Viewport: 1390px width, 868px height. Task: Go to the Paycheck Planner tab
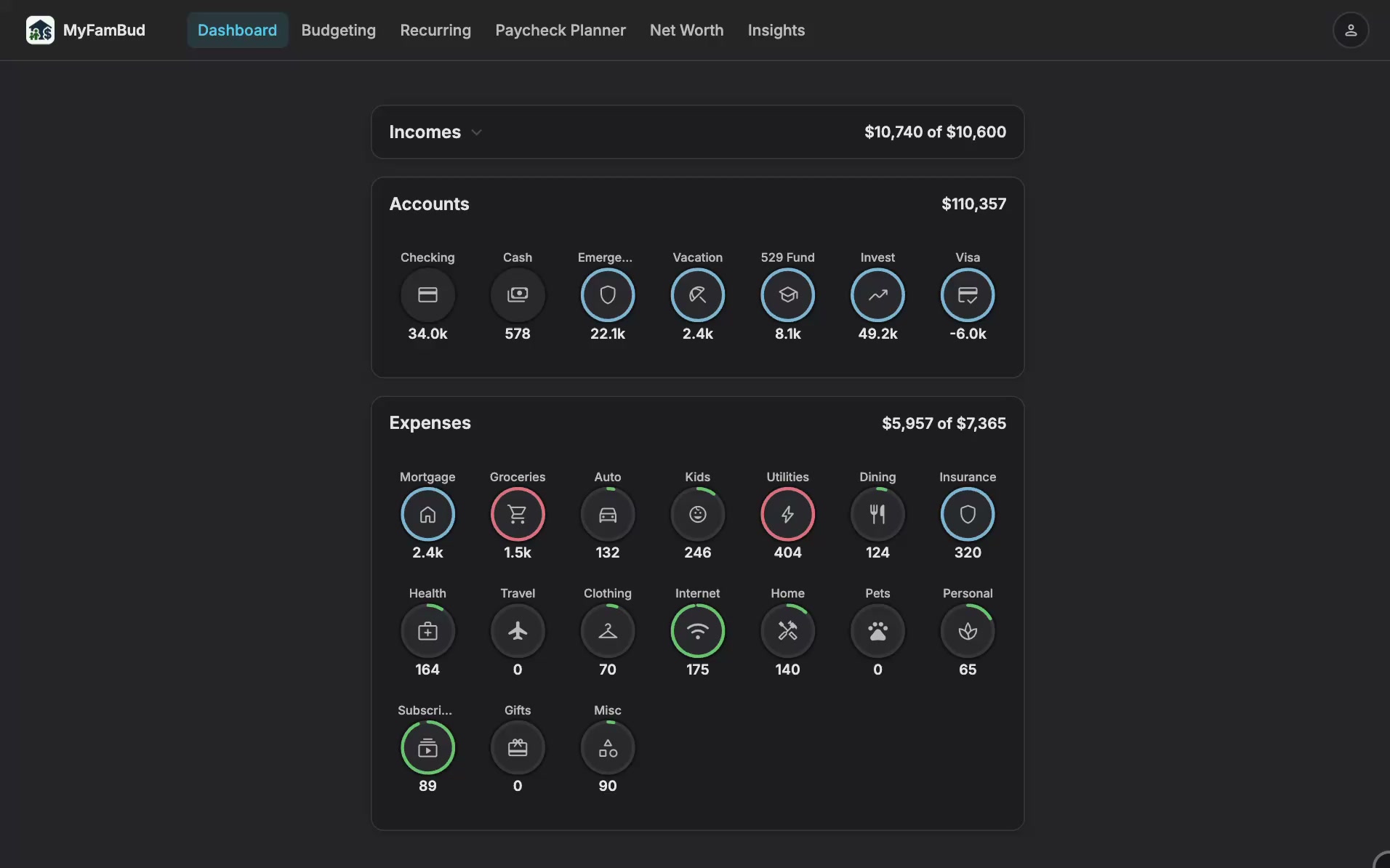click(x=561, y=30)
